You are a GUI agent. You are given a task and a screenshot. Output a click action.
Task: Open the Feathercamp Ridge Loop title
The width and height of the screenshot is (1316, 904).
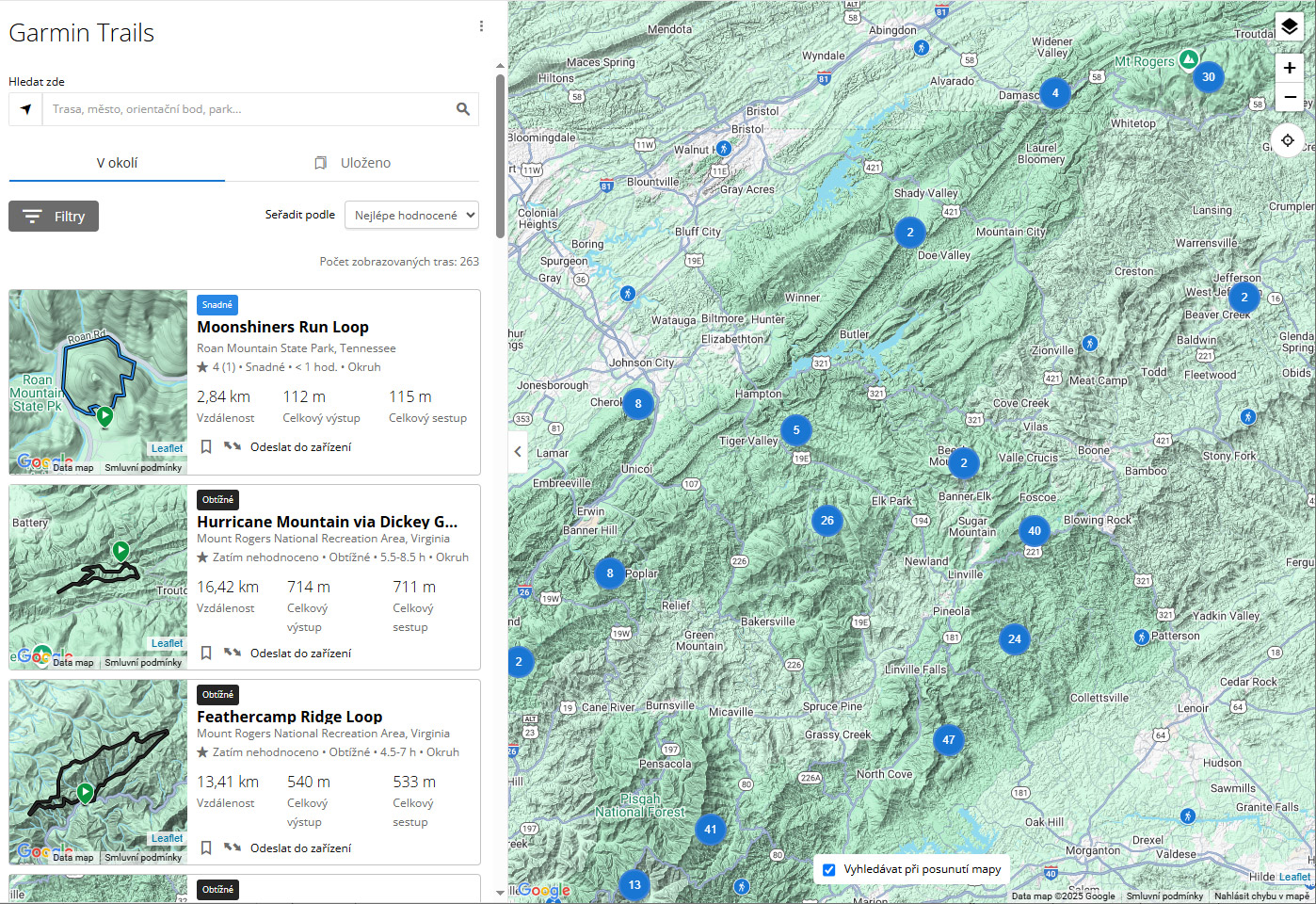point(289,717)
